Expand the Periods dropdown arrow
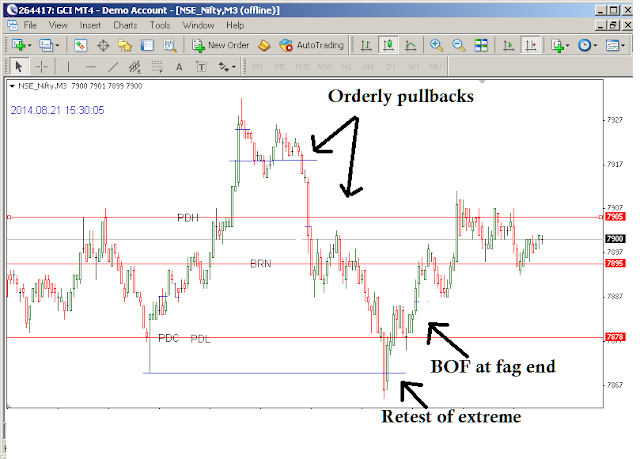Image resolution: width=640 pixels, height=459 pixels. (x=595, y=45)
